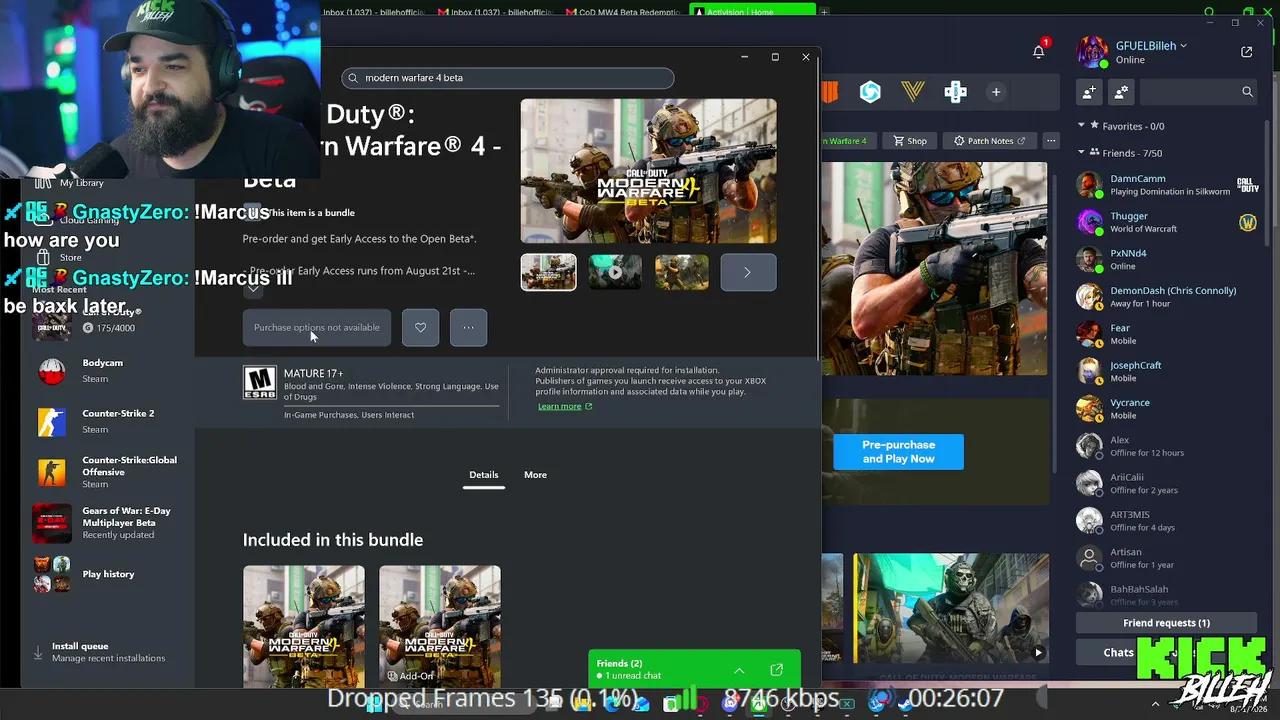Select friend Vycrance in the list
This screenshot has width=1280, height=720.
pyautogui.click(x=1166, y=409)
